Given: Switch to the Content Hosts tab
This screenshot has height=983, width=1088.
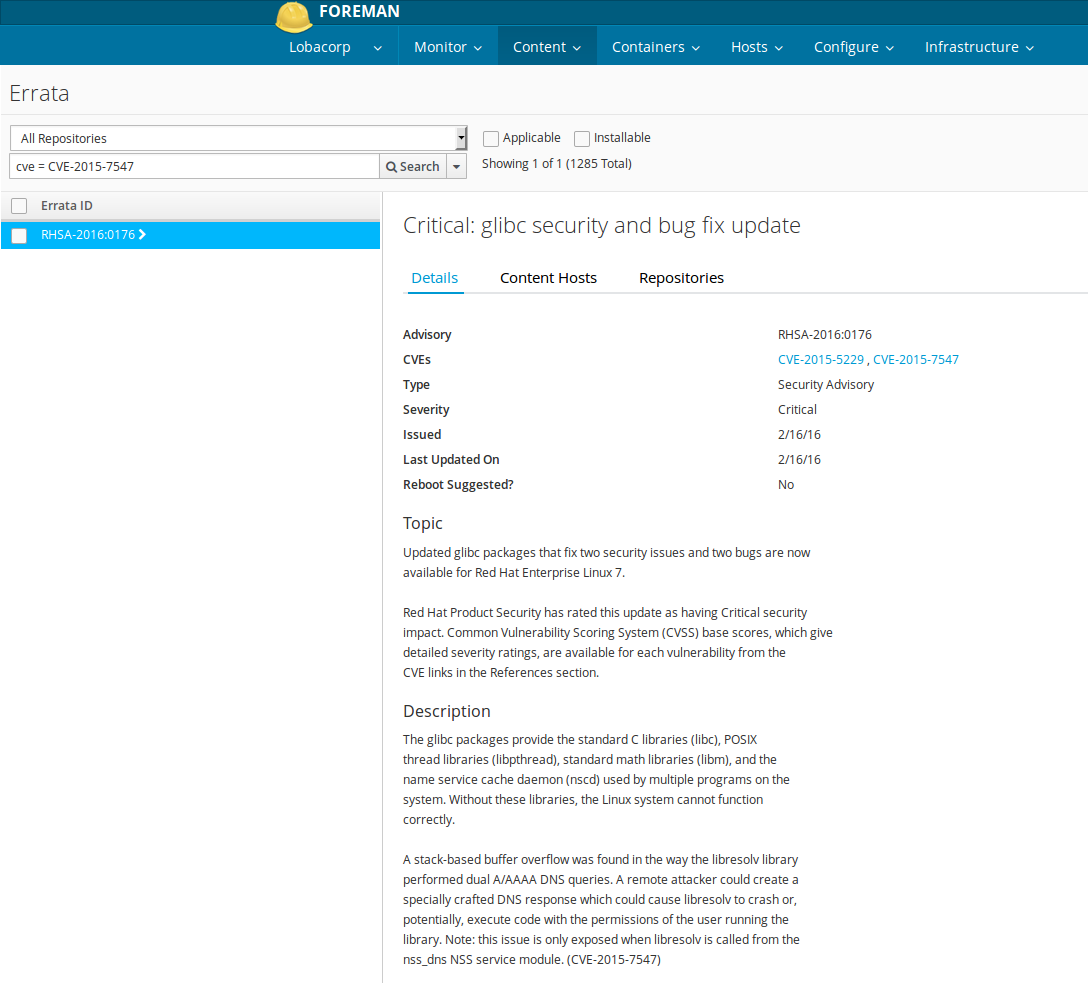Looking at the screenshot, I should pos(548,278).
